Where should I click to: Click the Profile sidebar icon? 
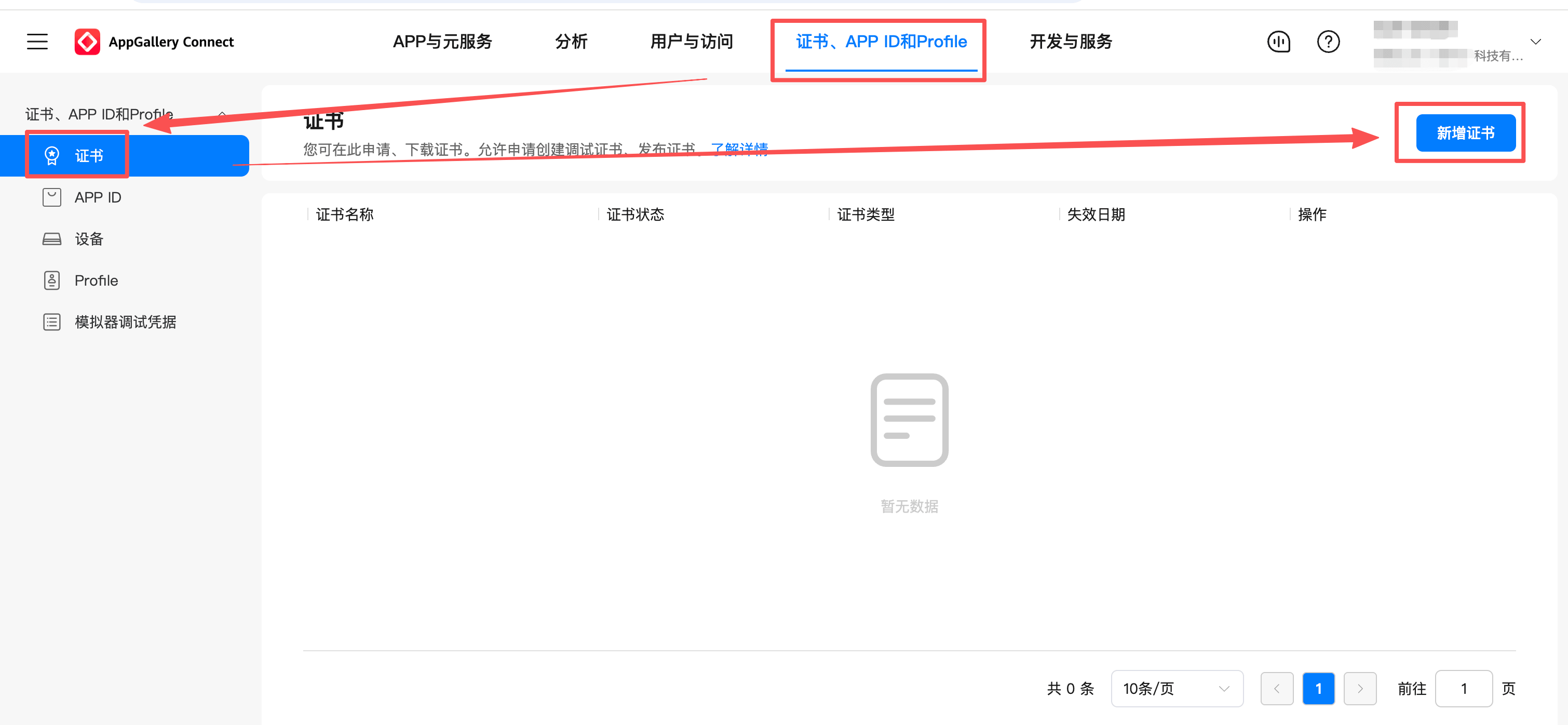pos(52,280)
